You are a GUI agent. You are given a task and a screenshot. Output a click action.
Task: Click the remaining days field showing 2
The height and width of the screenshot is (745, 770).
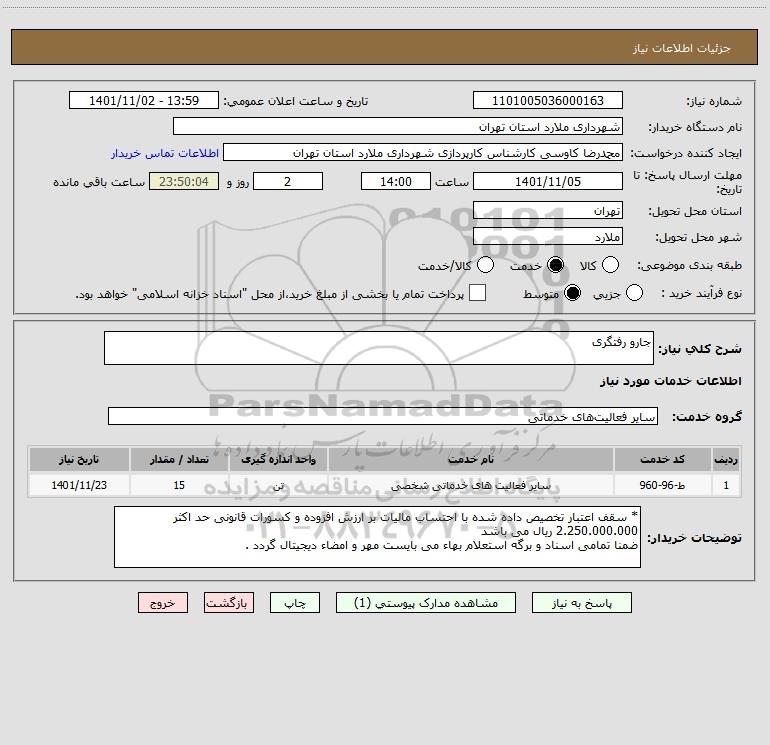[x=288, y=181]
